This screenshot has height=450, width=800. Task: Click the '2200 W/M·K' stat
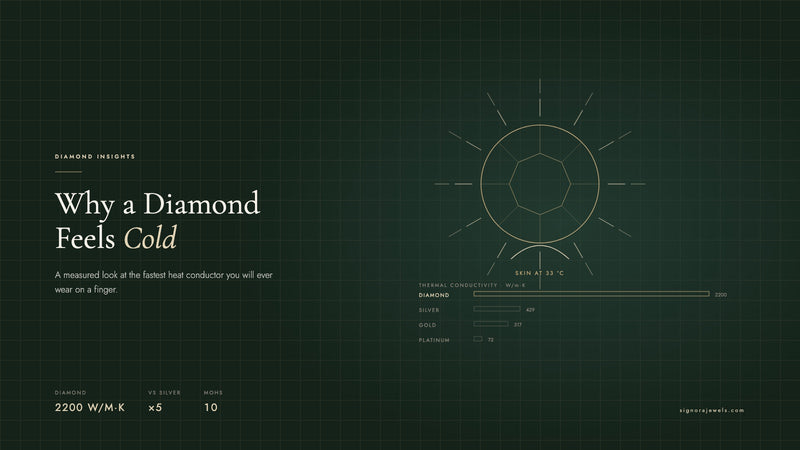(x=90, y=408)
